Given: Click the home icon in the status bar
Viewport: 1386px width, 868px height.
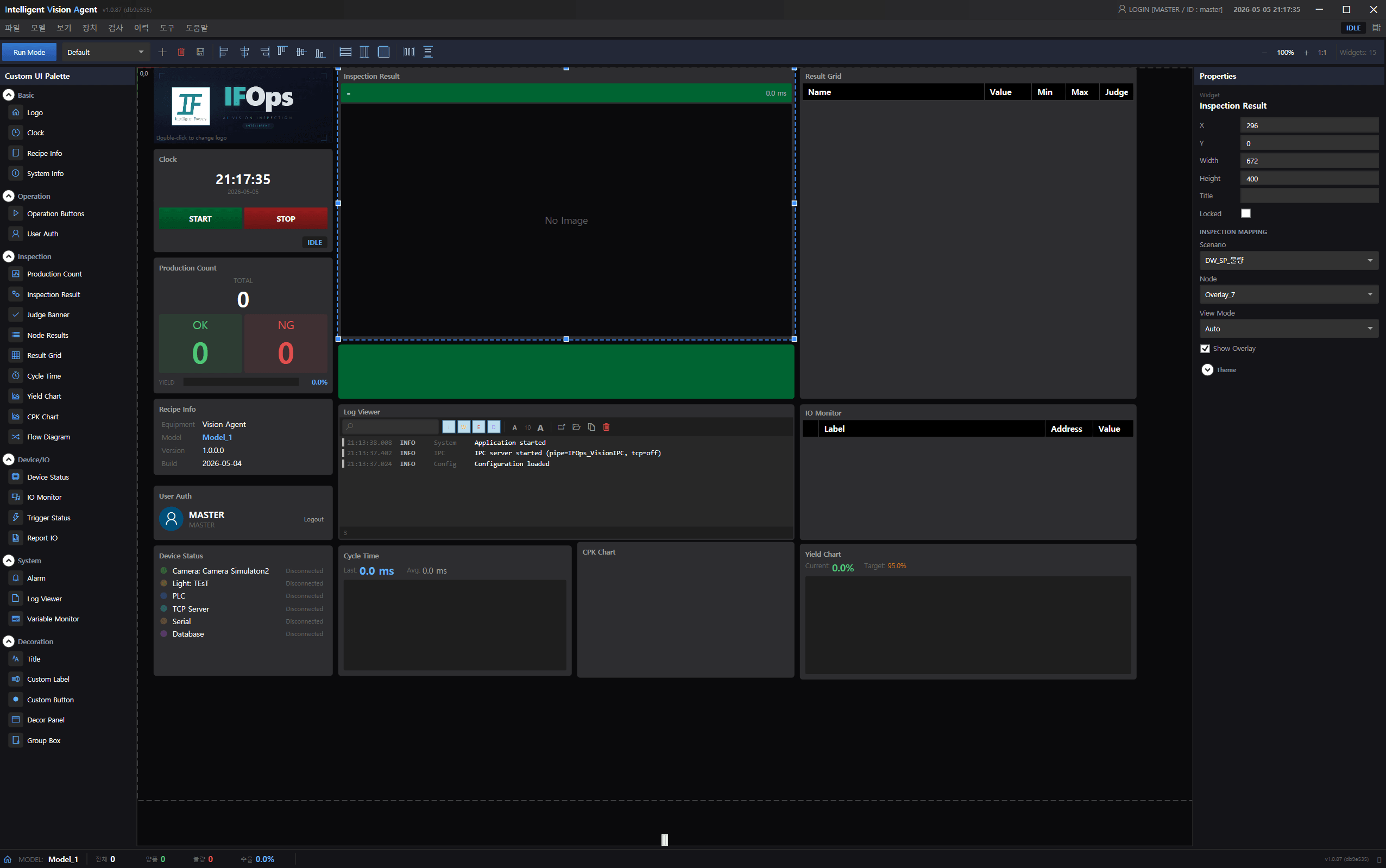Looking at the screenshot, I should (8, 859).
